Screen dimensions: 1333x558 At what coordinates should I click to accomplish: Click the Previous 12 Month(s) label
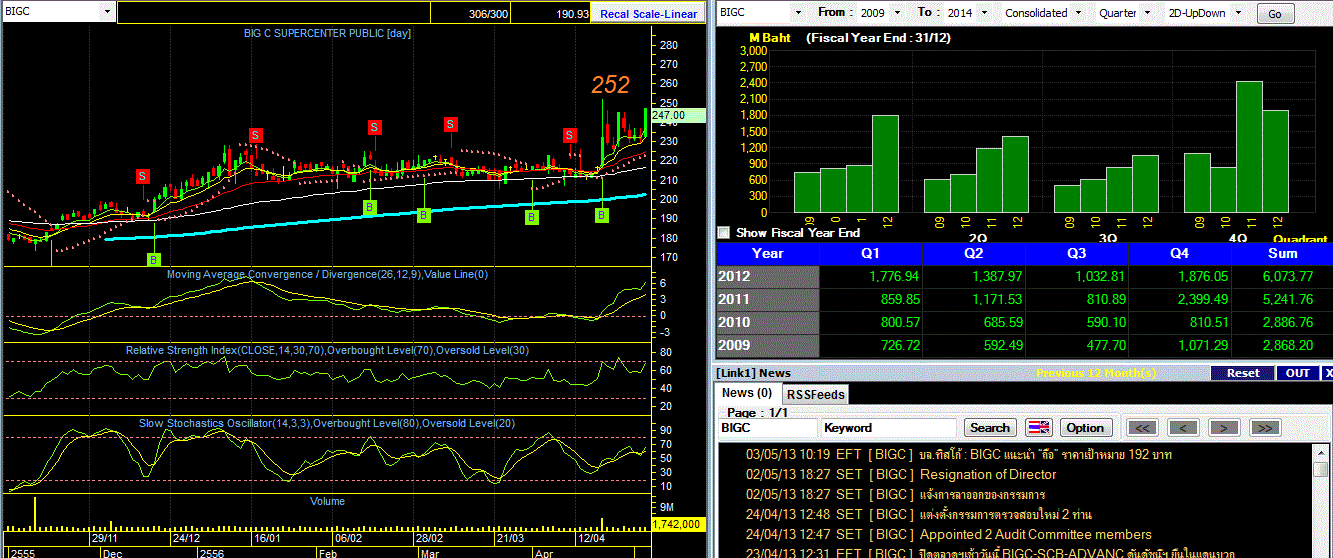[1096, 373]
